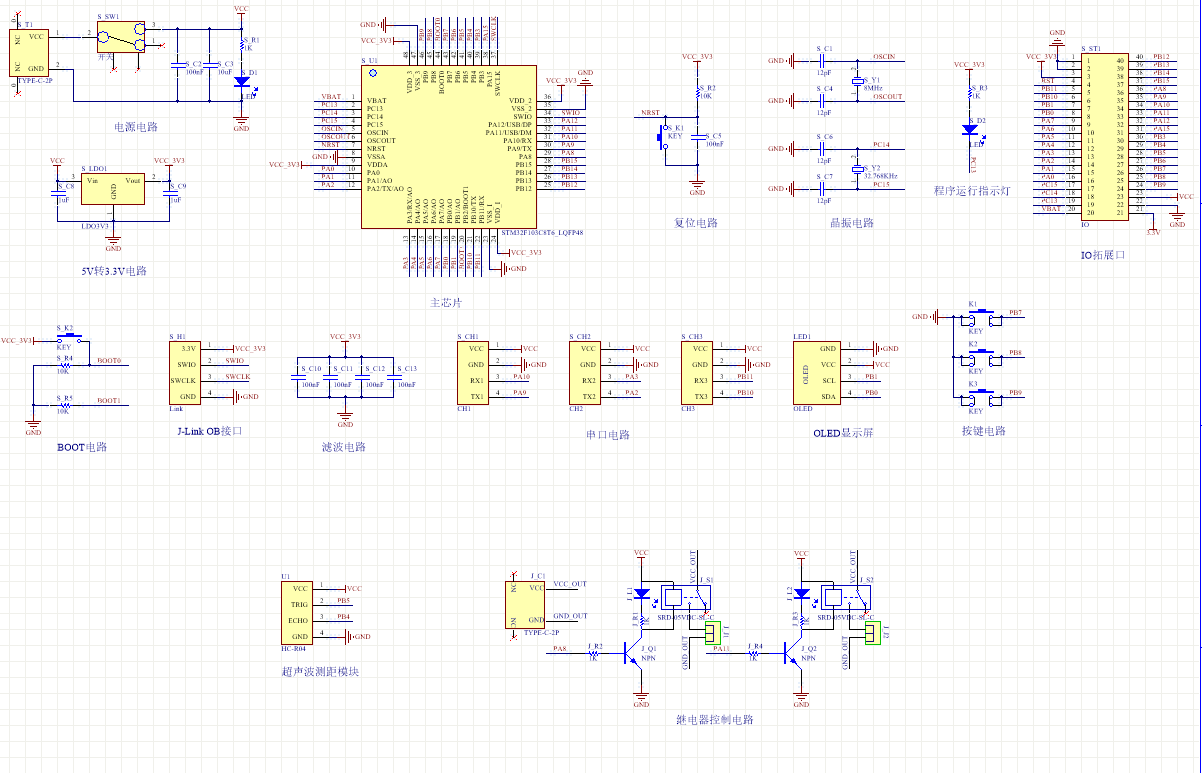1202x773 pixels.
Task: Click the 'OLED显示屏' section label
Action: click(x=843, y=433)
